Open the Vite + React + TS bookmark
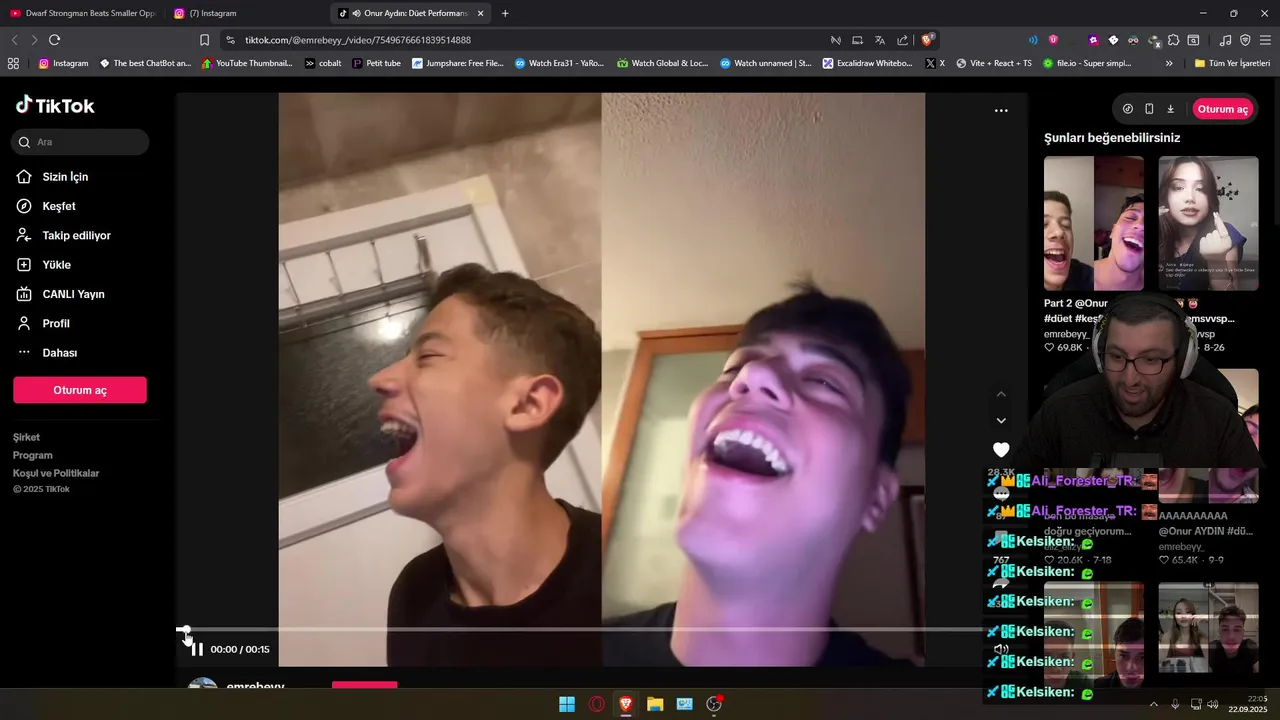The height and width of the screenshot is (720, 1280). [x=994, y=63]
